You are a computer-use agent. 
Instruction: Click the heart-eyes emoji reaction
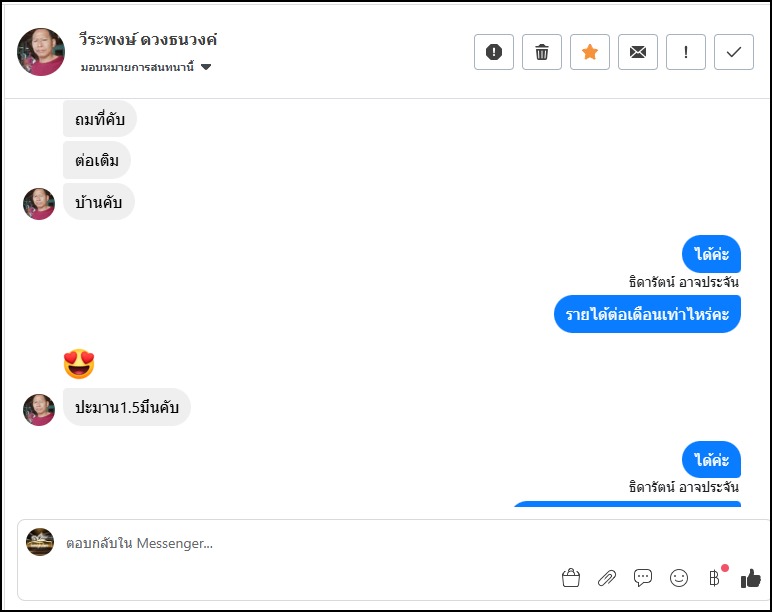tap(79, 363)
